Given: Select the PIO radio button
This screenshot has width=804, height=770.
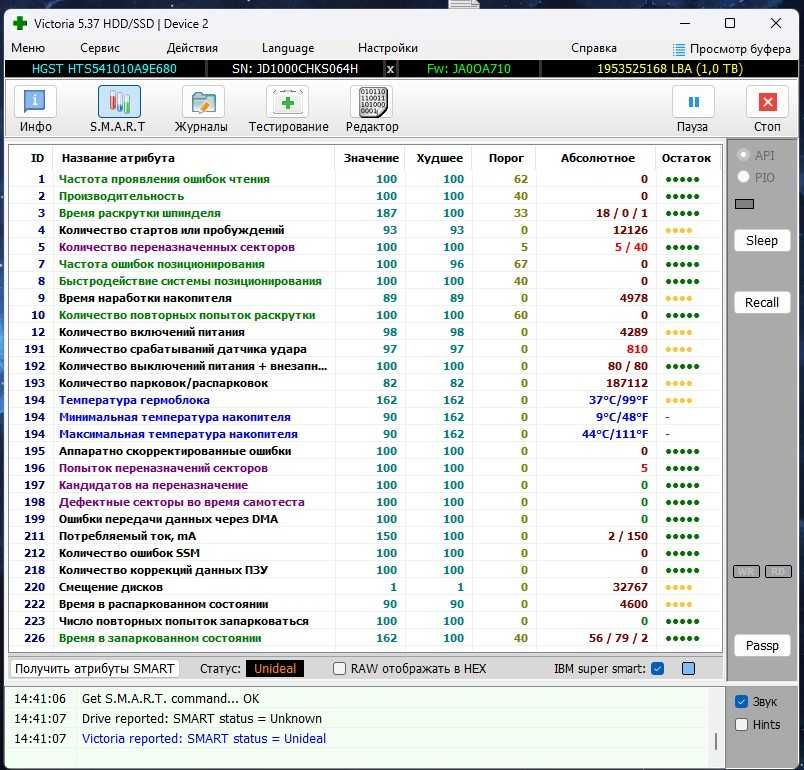Looking at the screenshot, I should [743, 177].
